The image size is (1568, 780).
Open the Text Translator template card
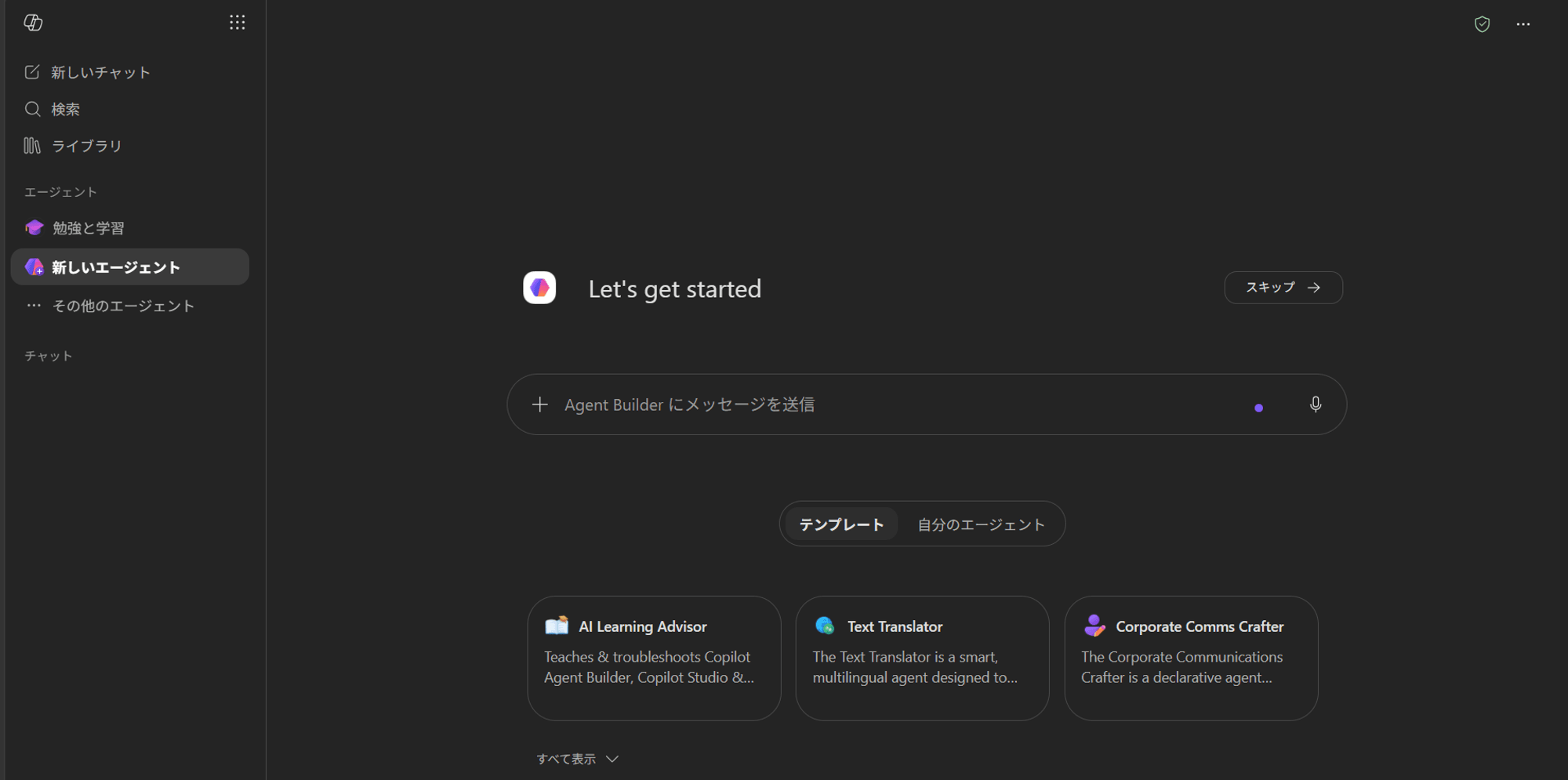(x=922, y=658)
